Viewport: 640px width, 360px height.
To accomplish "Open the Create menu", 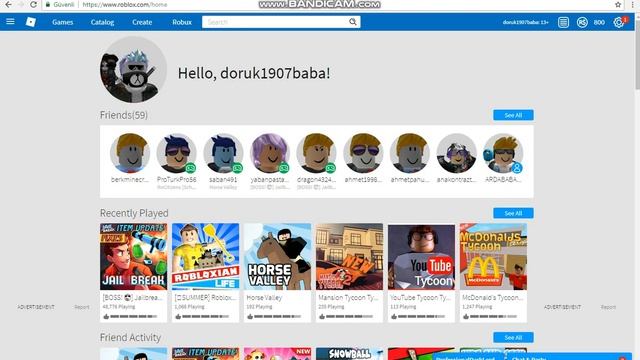I will point(142,22).
